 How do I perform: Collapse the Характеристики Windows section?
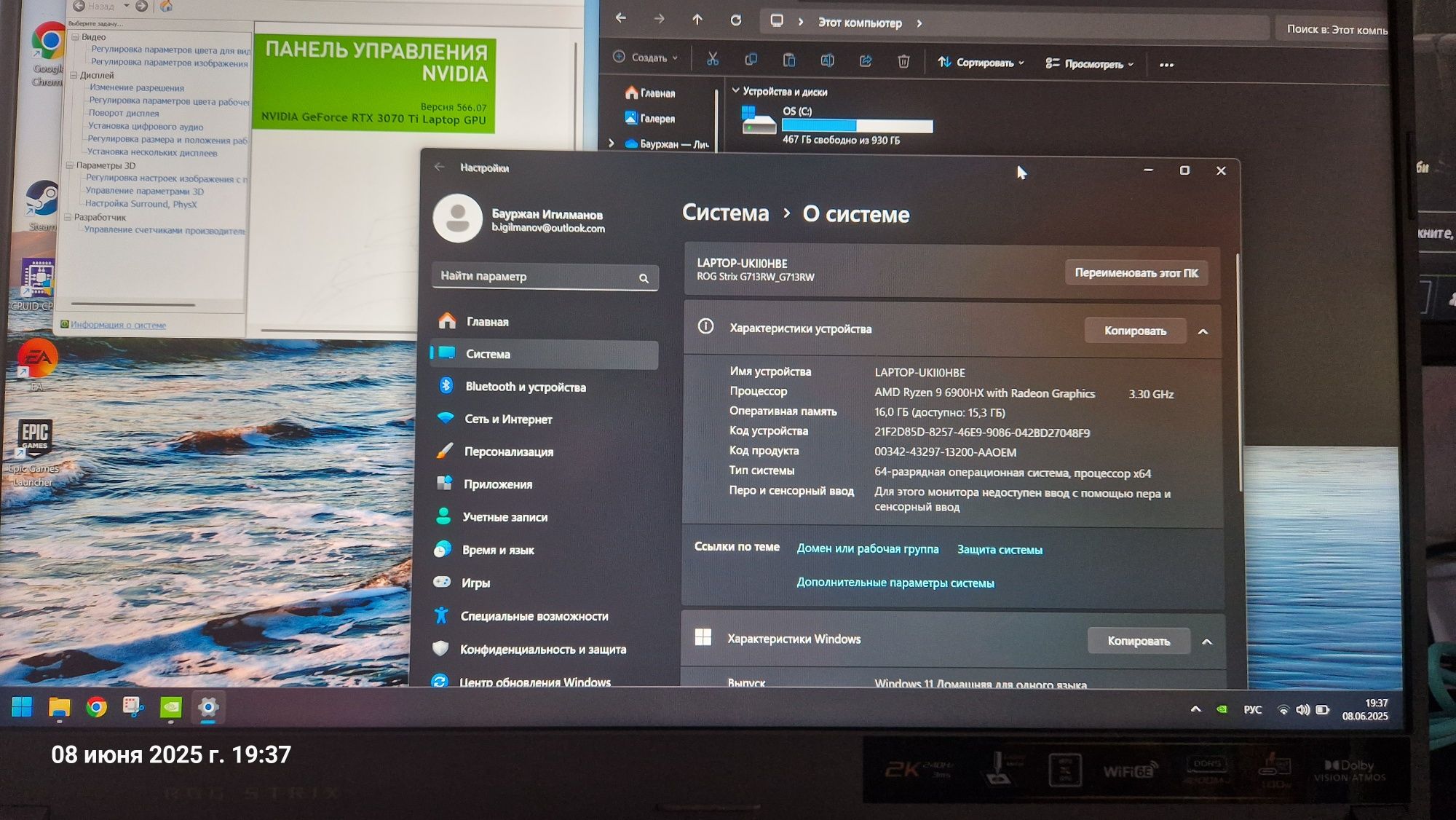[1207, 642]
